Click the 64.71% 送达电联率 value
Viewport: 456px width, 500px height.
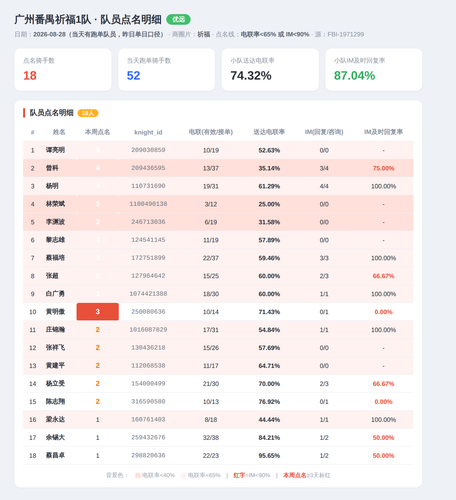click(269, 366)
